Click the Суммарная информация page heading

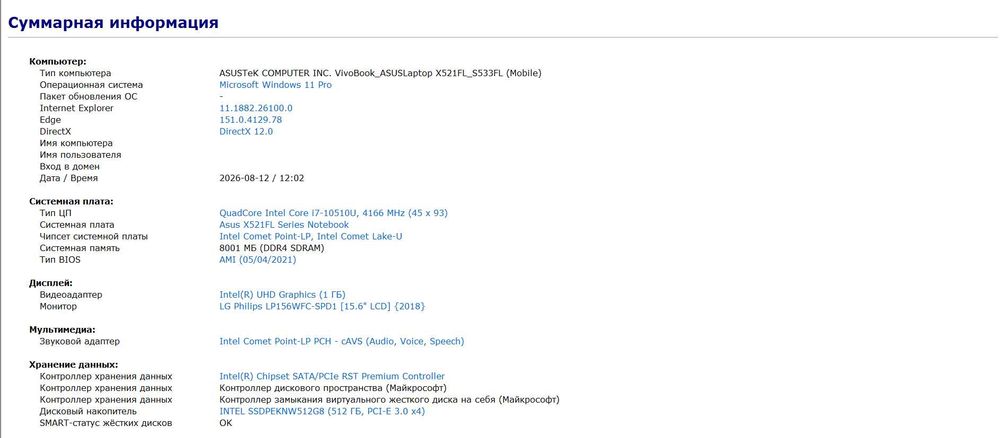[114, 23]
